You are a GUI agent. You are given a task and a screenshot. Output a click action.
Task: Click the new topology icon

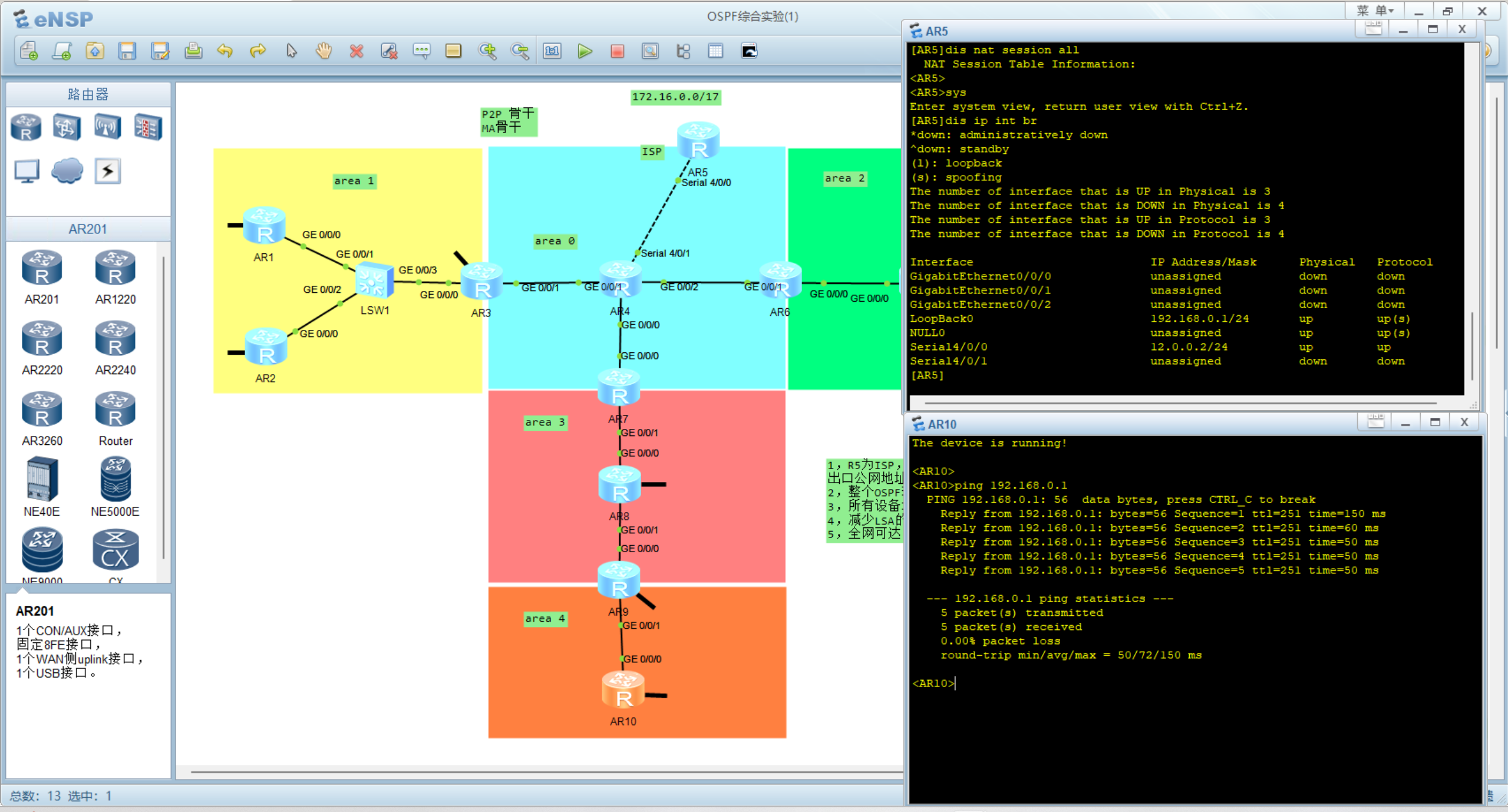29,51
